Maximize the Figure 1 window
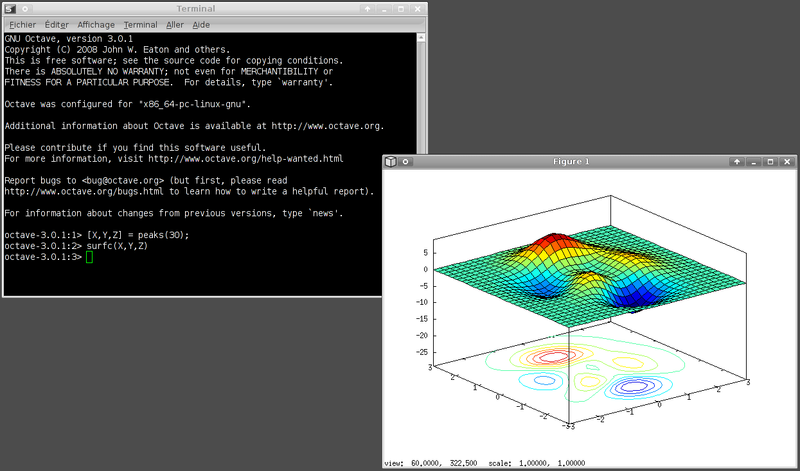The image size is (800, 471). click(771, 161)
